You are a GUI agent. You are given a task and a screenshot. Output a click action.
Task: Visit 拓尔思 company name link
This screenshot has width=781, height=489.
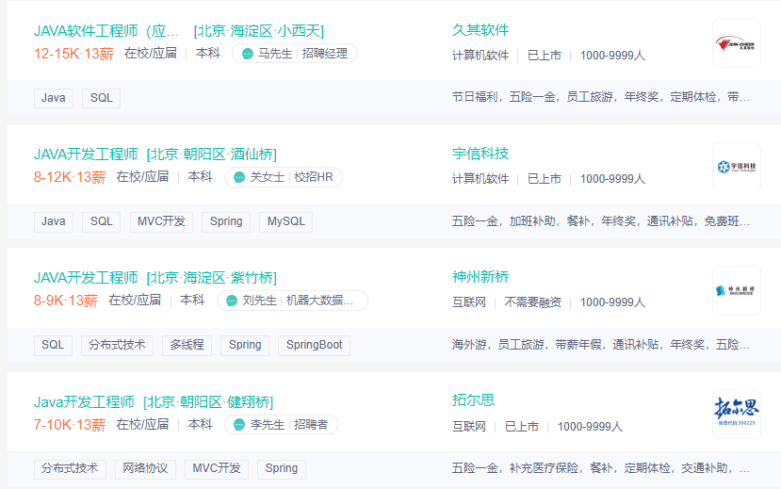[473, 401]
